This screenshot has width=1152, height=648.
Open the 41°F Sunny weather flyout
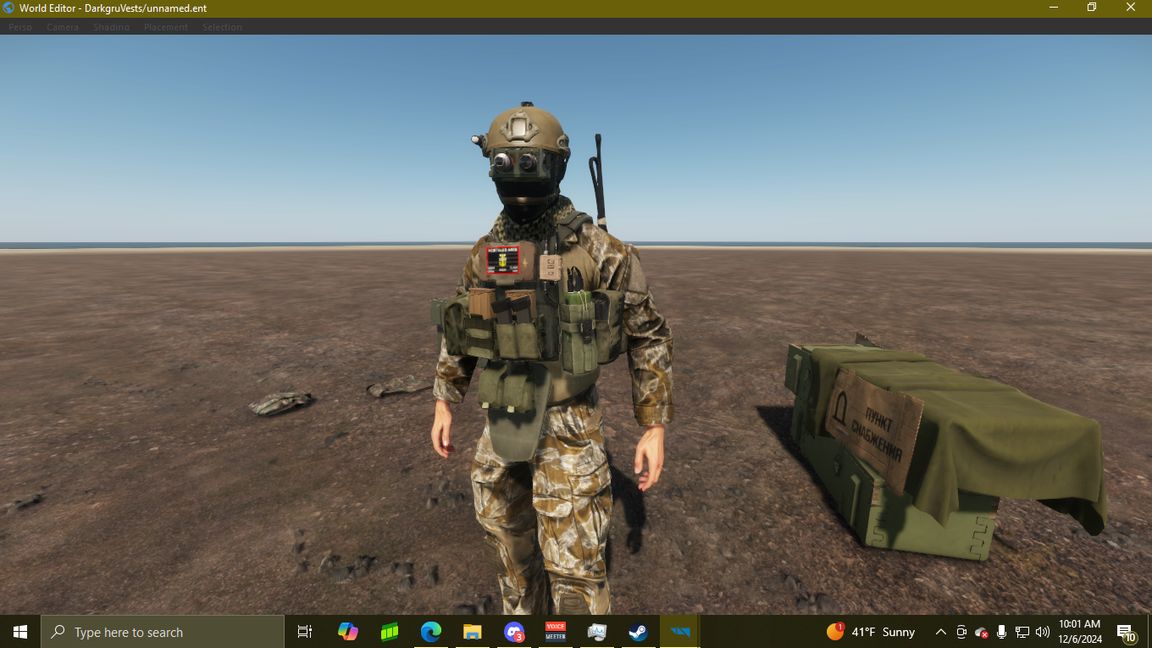[870, 631]
